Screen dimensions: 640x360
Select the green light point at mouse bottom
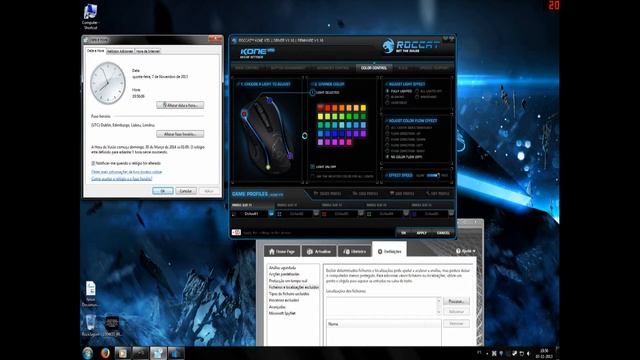[268, 167]
